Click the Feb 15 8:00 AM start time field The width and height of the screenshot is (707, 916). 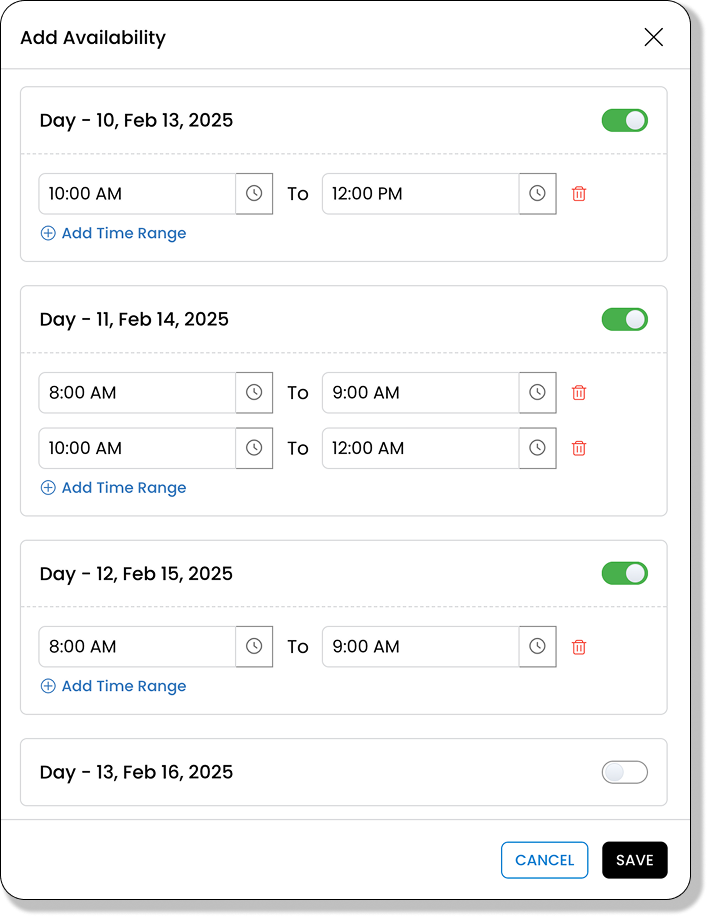coord(137,647)
